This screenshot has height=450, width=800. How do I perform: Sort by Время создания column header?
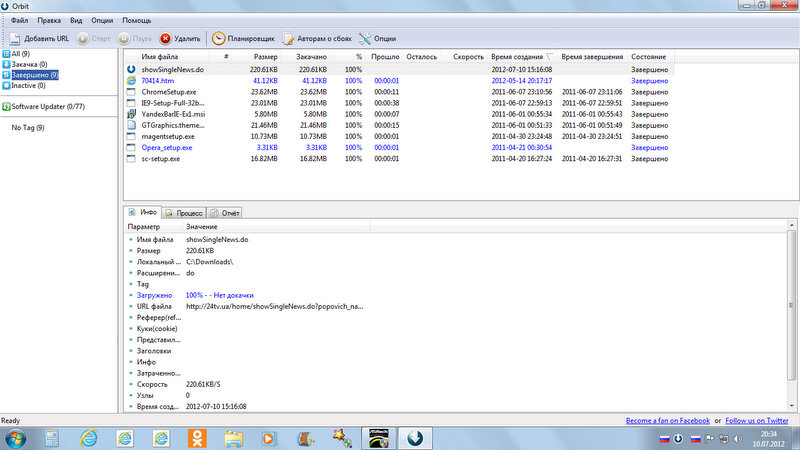click(x=517, y=57)
